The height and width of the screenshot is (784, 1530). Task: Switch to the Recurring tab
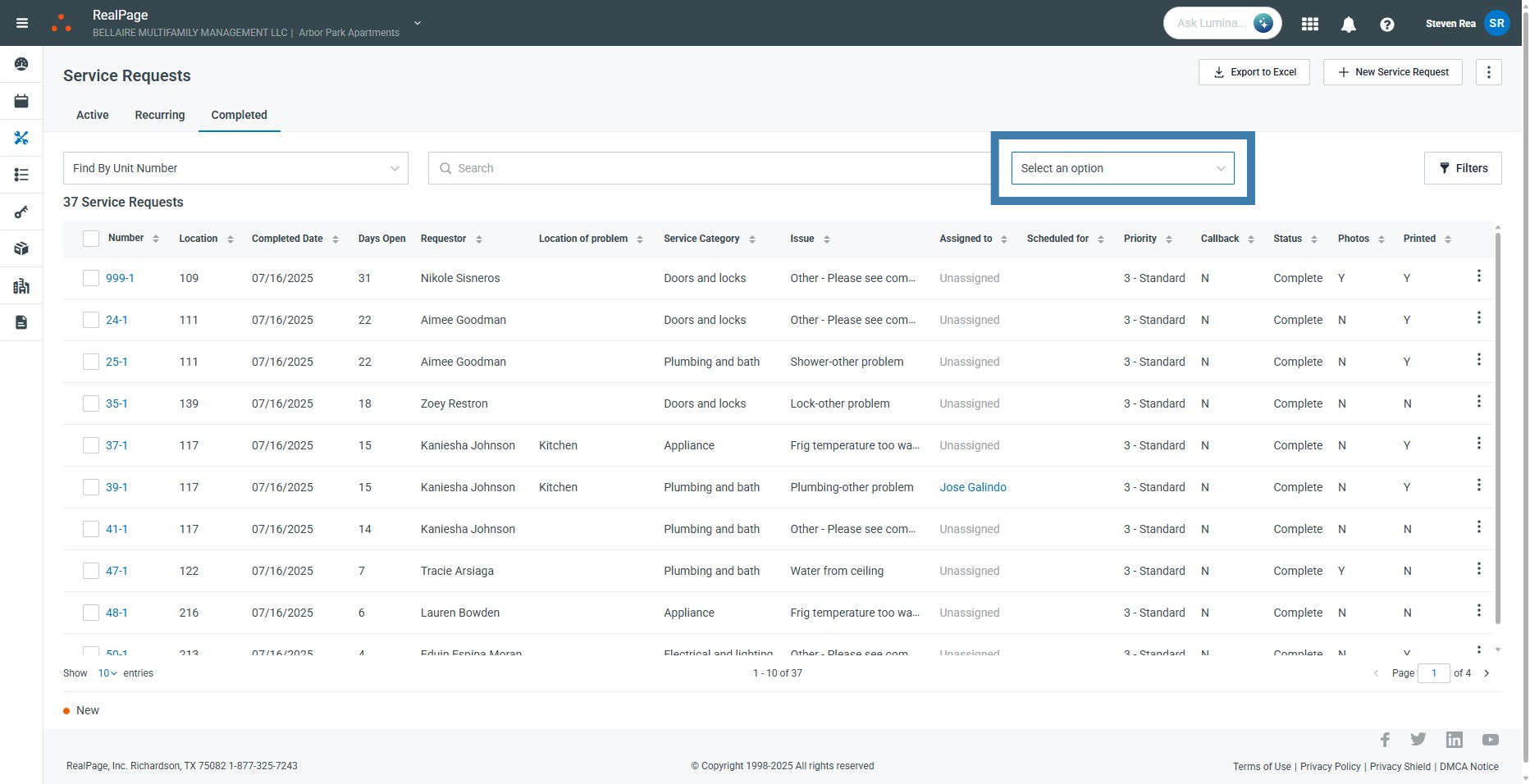[x=160, y=115]
